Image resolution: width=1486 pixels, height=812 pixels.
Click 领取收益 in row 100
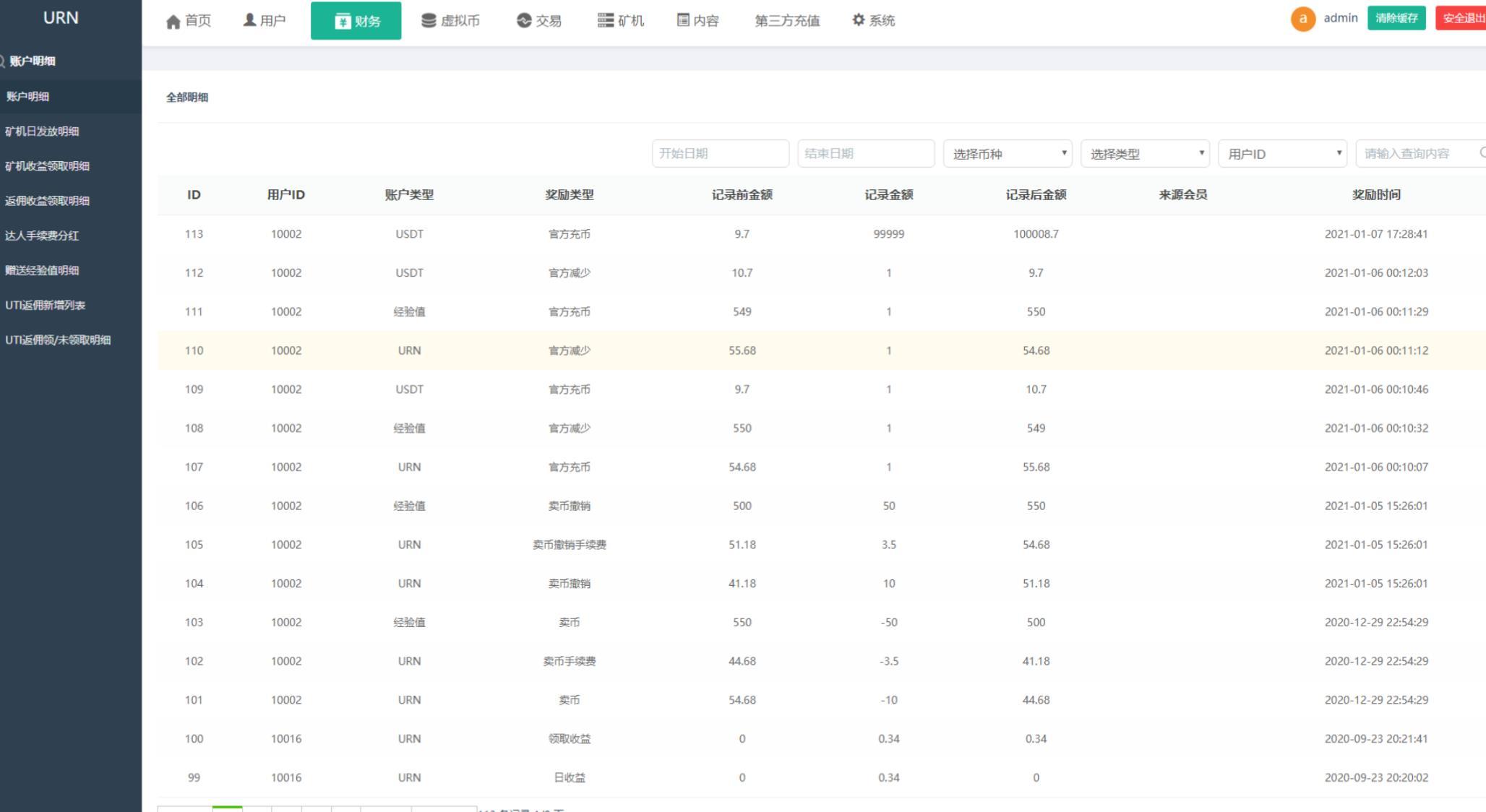(570, 738)
